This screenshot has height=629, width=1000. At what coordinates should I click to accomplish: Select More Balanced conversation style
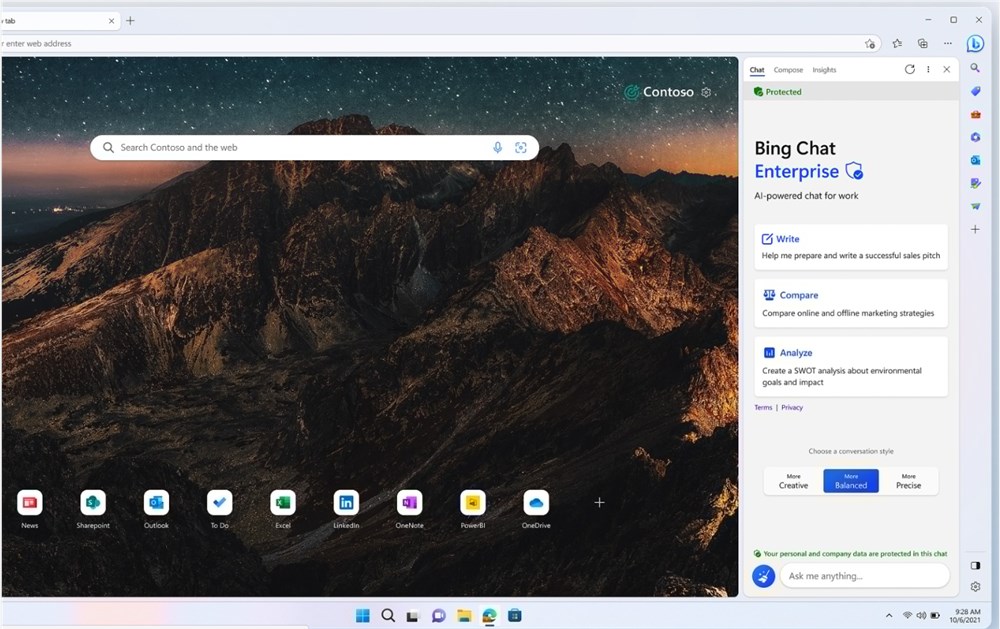coord(851,481)
